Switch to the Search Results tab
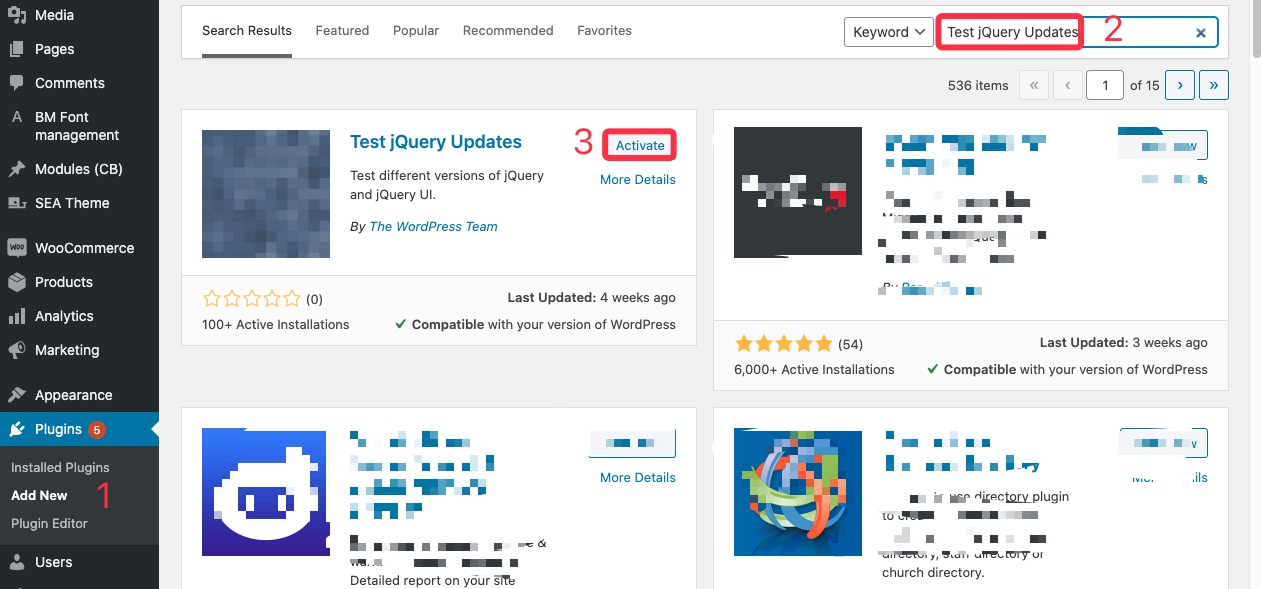 (x=247, y=31)
